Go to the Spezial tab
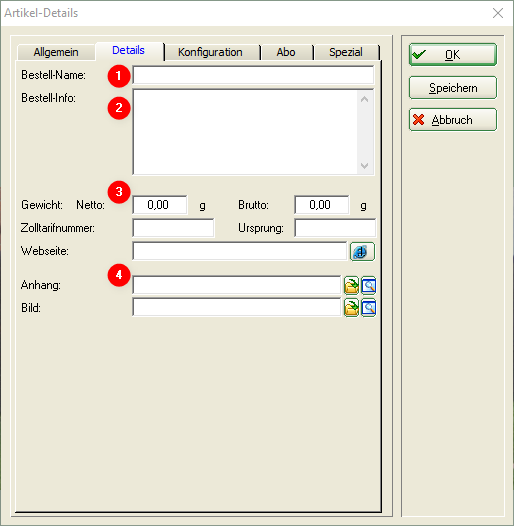 346,52
